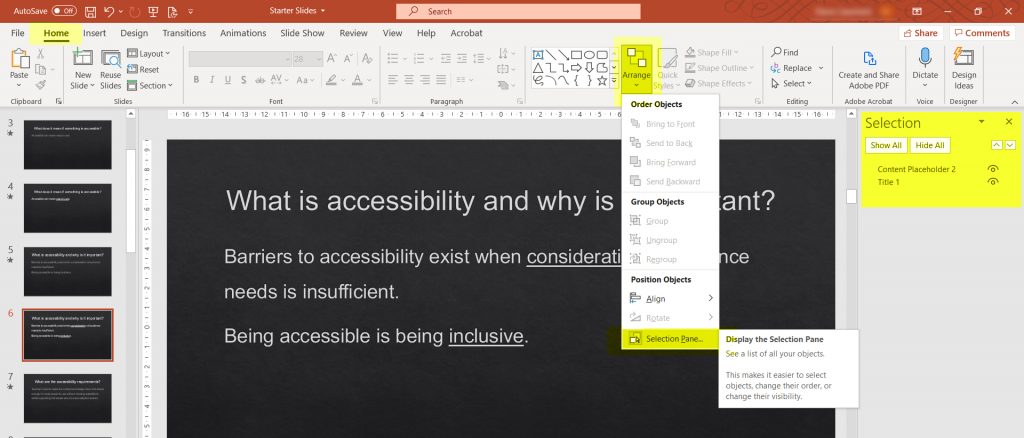Click the New Slide icon
Image resolution: width=1024 pixels, height=438 pixels.
tap(83, 59)
